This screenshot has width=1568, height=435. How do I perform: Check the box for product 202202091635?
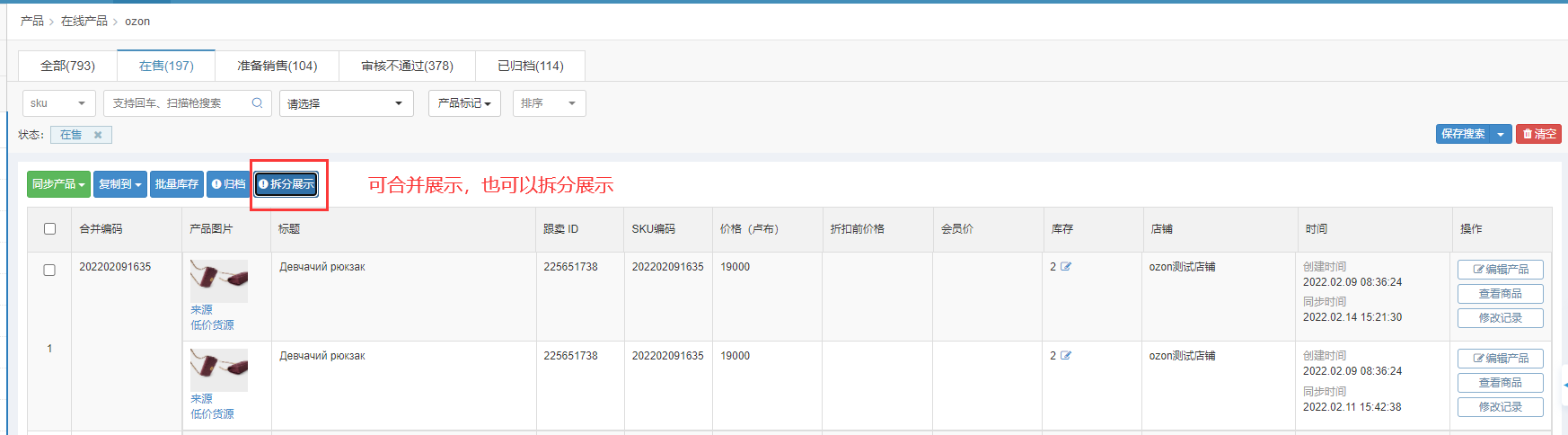coord(49,271)
